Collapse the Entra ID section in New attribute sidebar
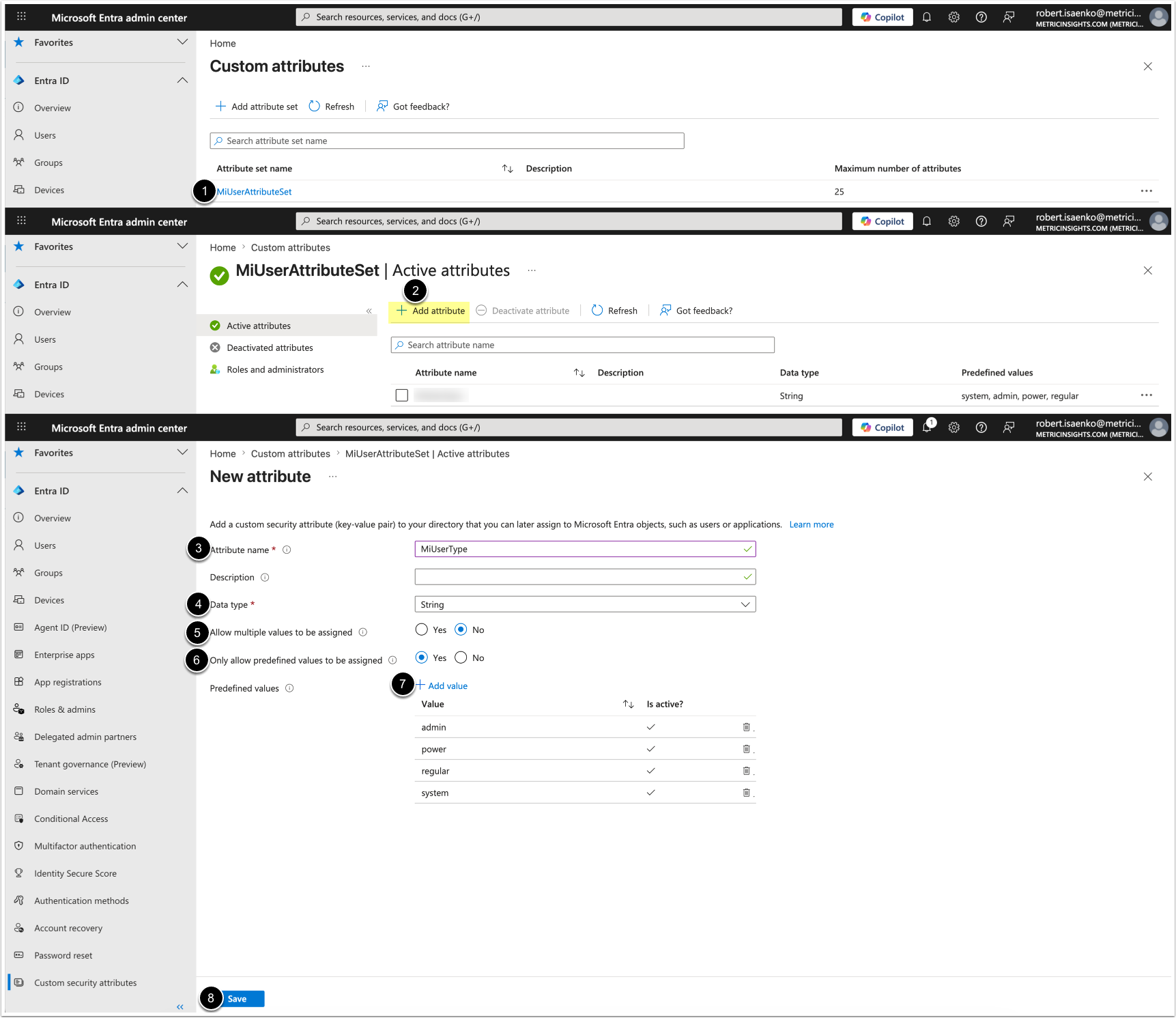Image resolution: width=1176 pixels, height=1018 pixels. [182, 491]
